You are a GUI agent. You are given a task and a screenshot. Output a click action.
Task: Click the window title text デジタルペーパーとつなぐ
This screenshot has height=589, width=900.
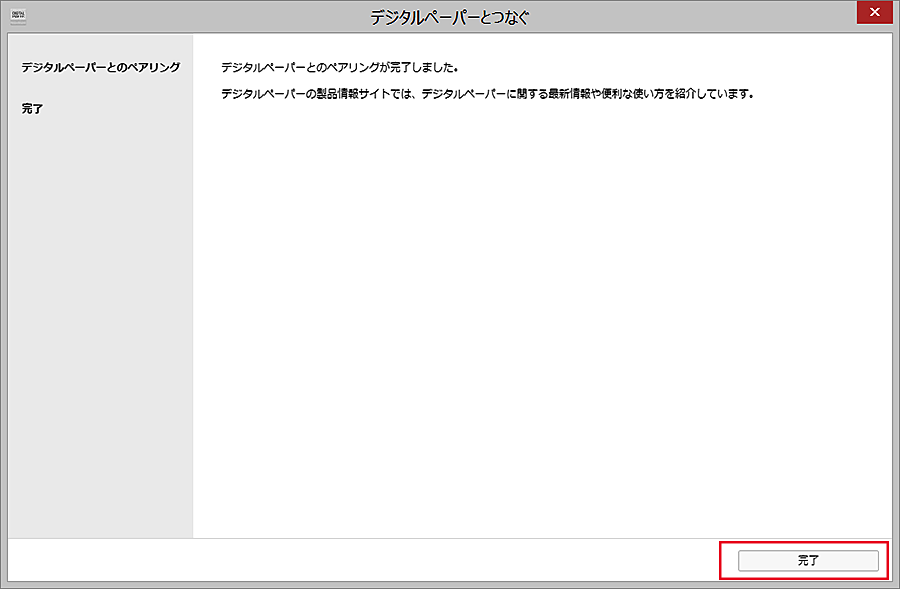point(449,17)
